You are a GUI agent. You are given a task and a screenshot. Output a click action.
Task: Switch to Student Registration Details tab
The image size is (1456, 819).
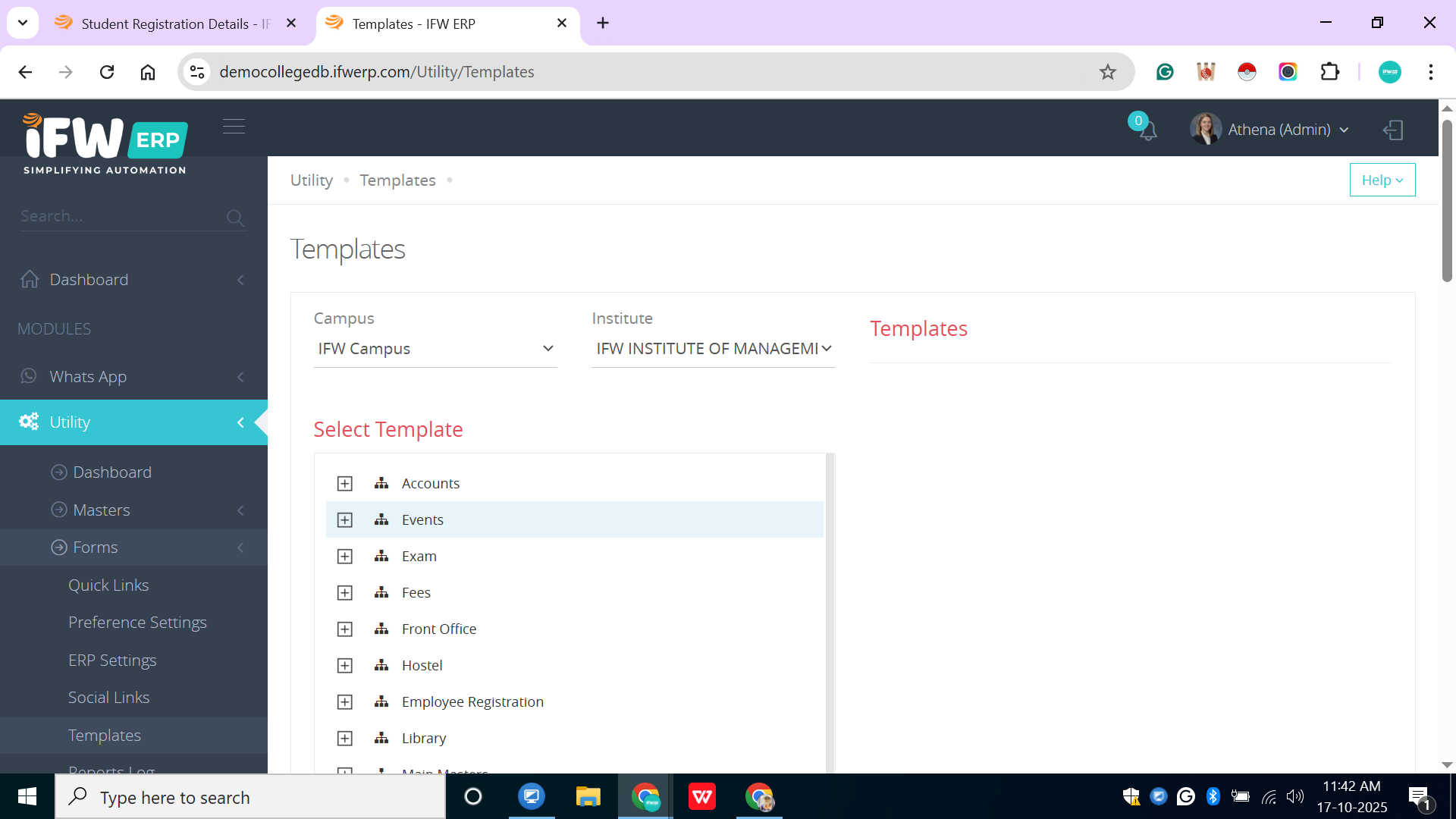tap(174, 24)
